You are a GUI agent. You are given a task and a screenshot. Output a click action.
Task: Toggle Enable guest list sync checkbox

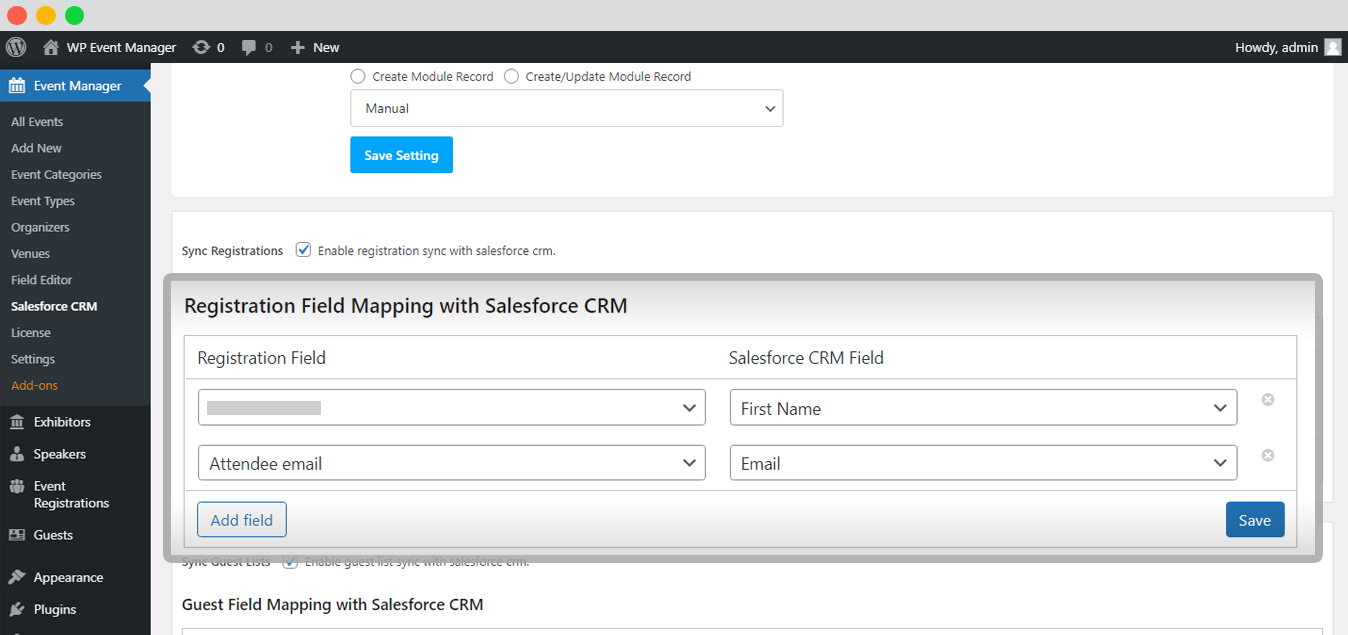point(290,562)
